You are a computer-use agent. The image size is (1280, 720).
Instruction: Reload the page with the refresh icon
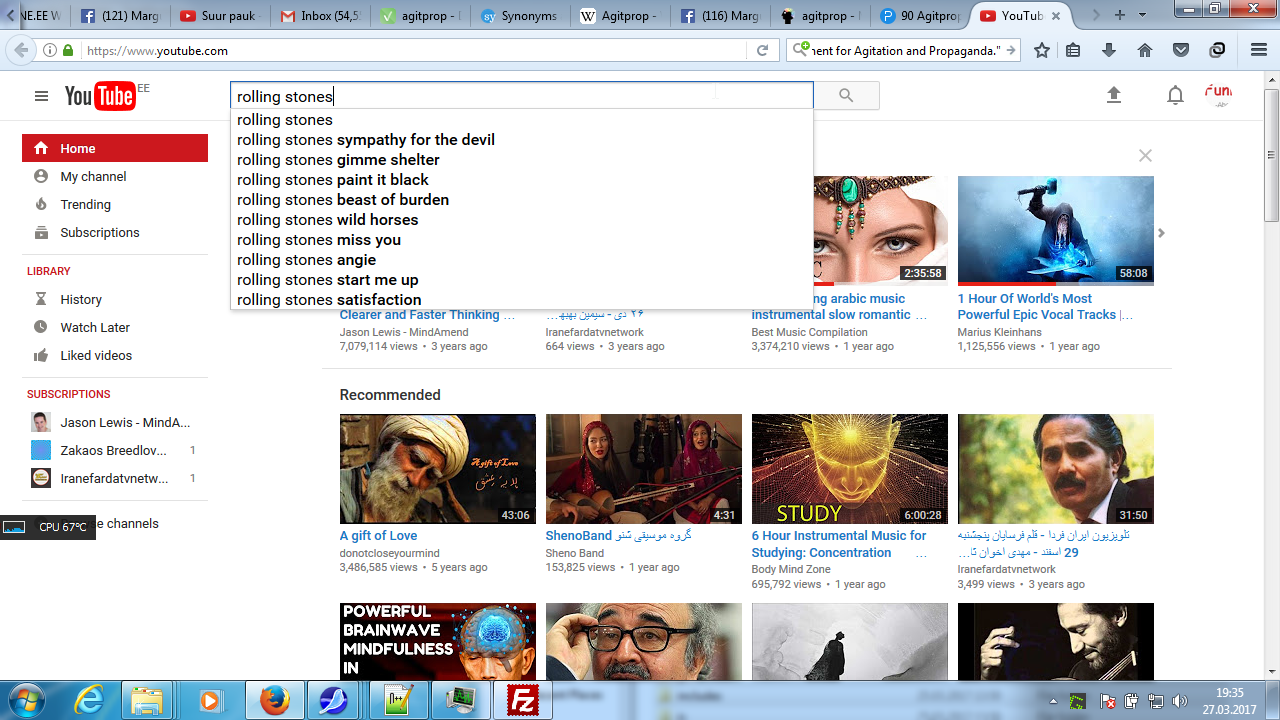pos(762,50)
